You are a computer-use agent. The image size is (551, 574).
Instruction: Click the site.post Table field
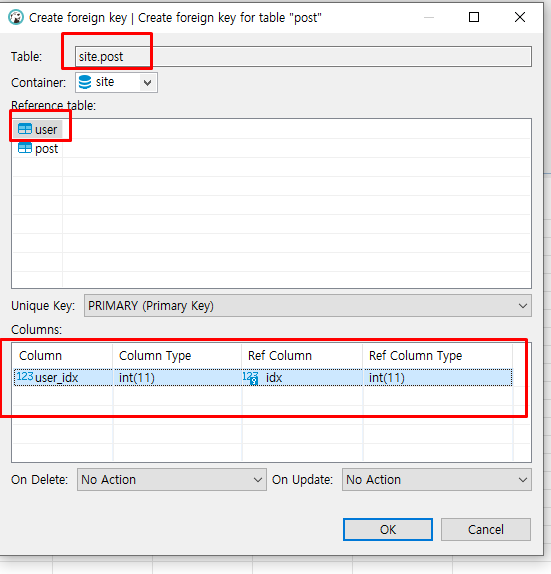coord(304,56)
